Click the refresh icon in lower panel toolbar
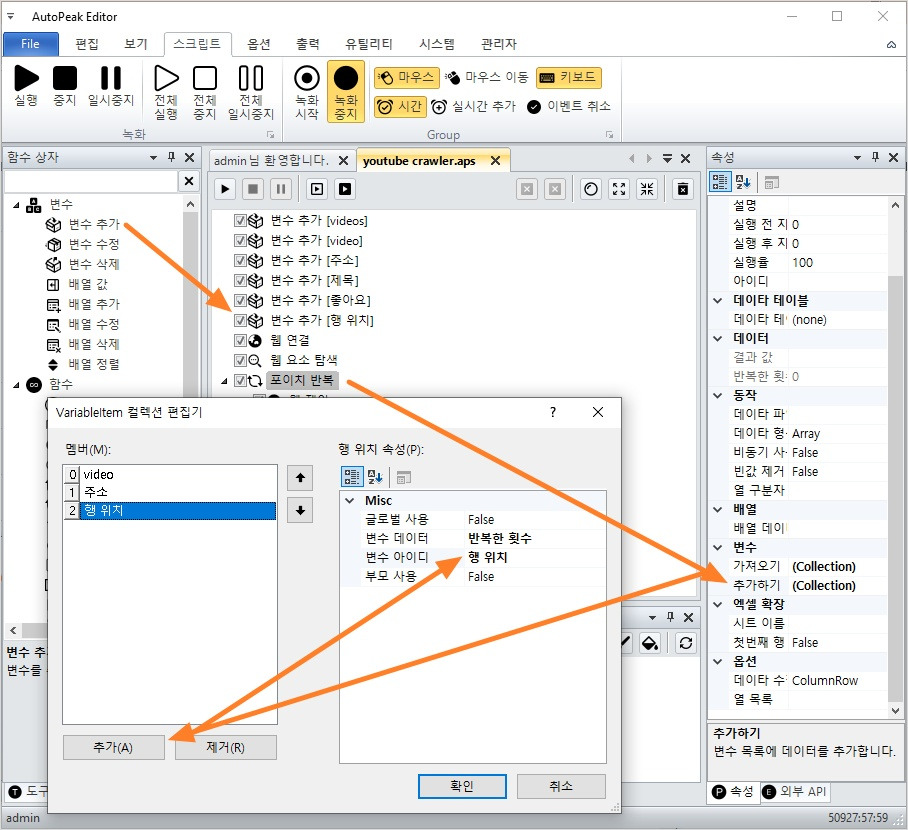 (x=686, y=643)
